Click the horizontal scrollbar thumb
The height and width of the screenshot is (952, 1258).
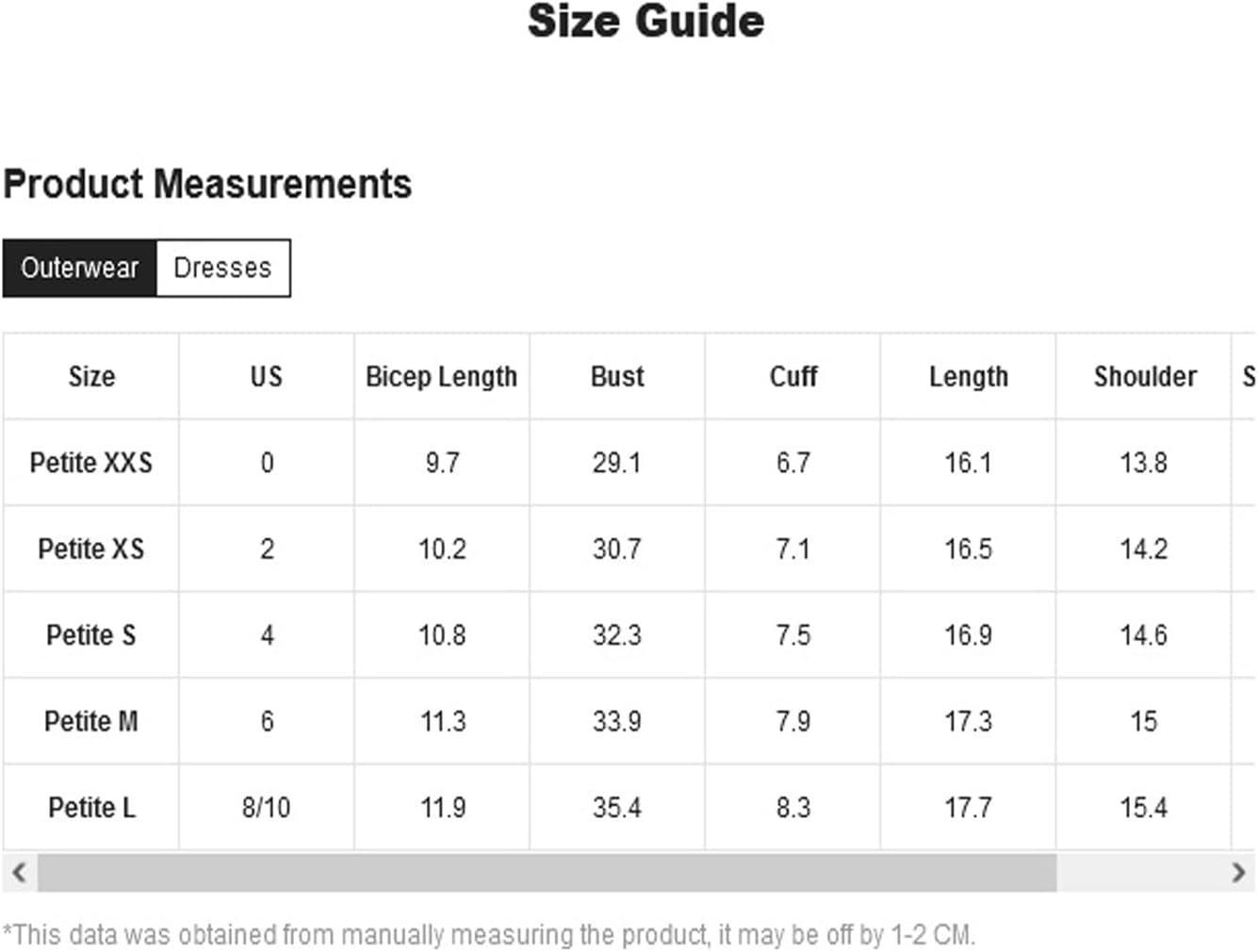coord(547,873)
